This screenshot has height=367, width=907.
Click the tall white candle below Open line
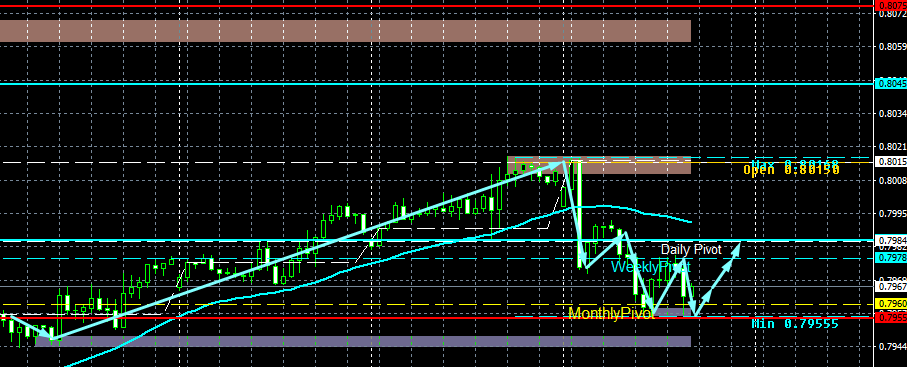578,214
